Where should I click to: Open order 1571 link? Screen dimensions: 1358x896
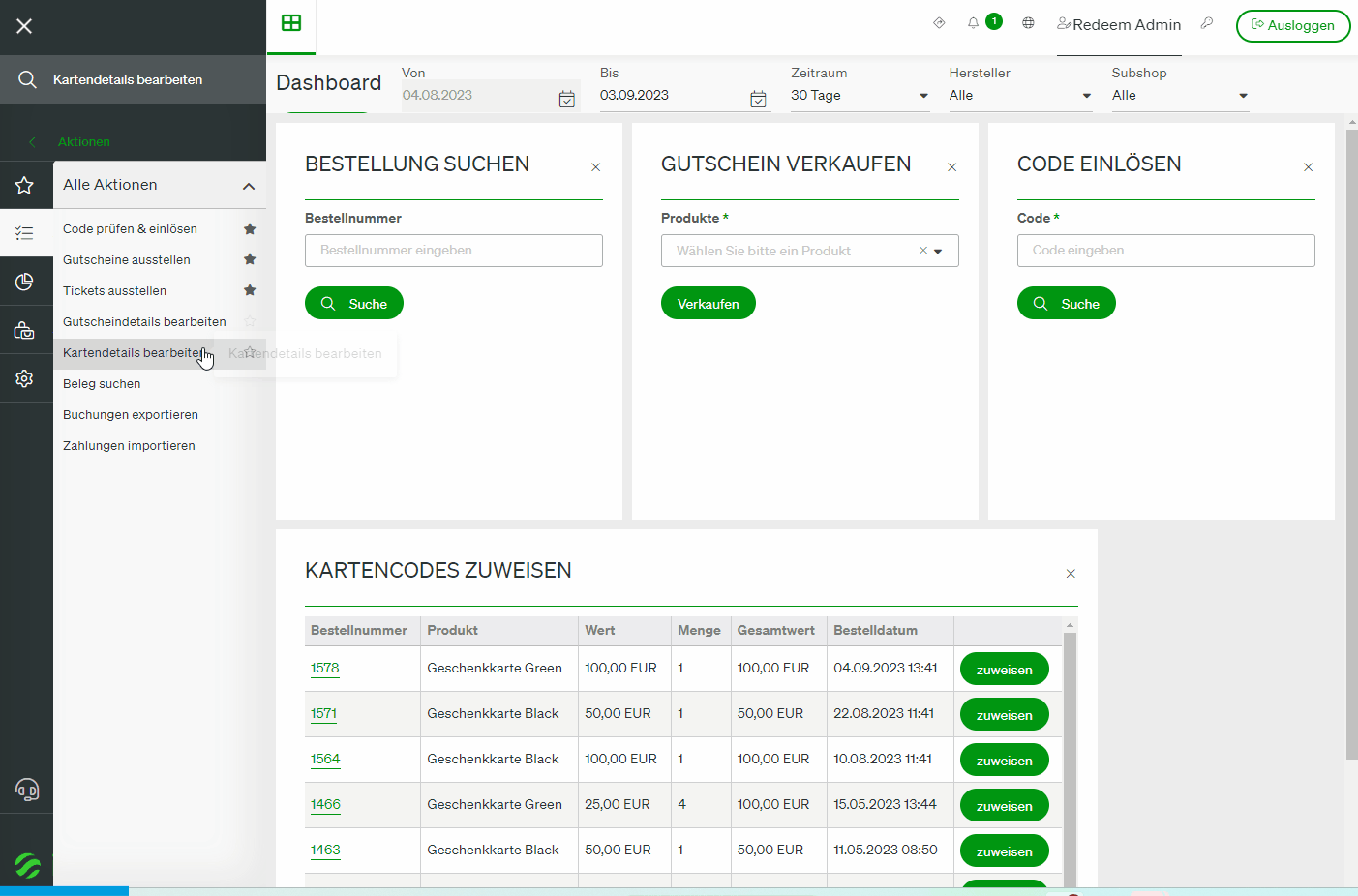pyautogui.click(x=323, y=713)
